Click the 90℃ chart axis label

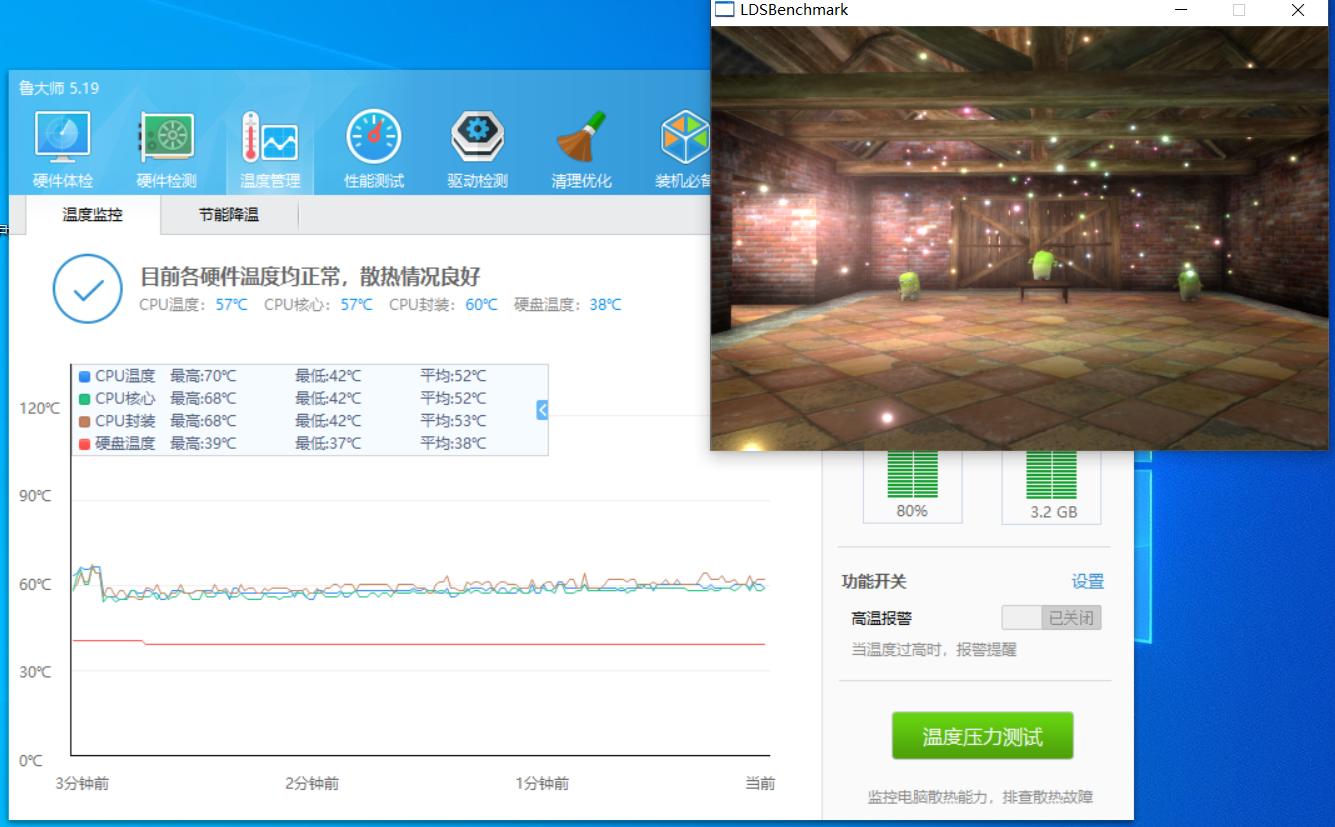[35, 496]
